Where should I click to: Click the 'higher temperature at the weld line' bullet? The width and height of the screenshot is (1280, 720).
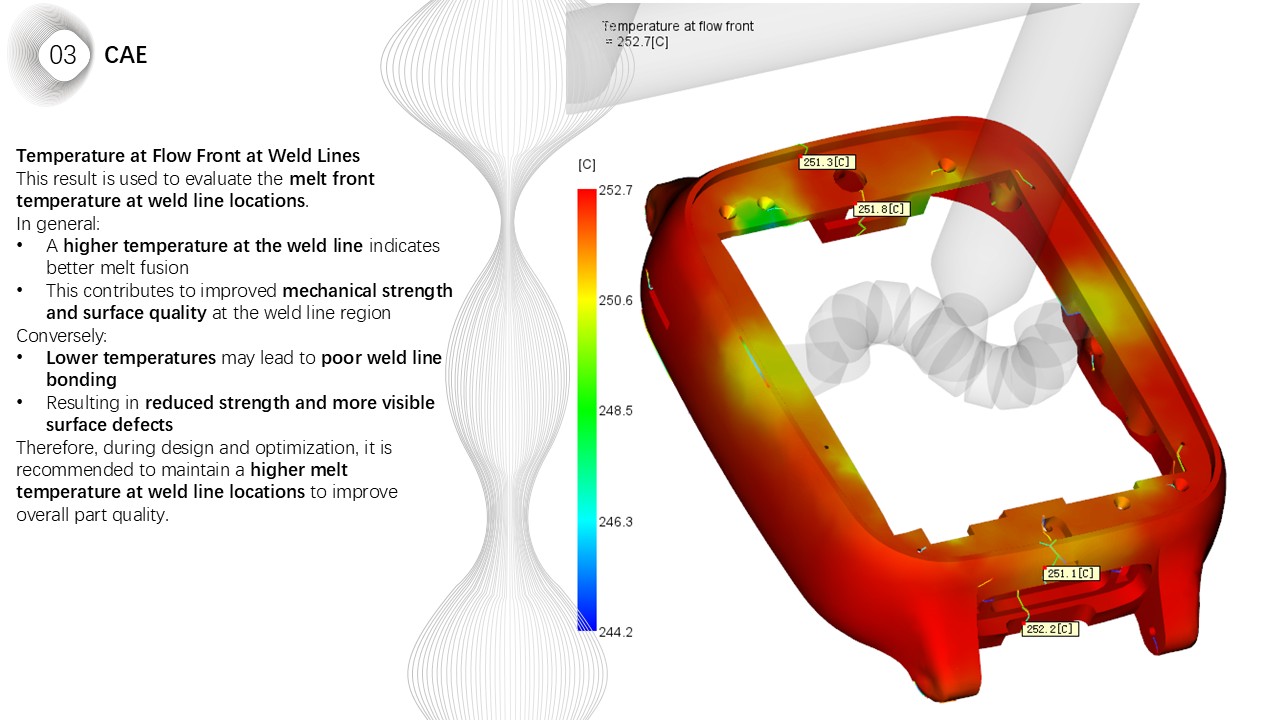point(250,245)
